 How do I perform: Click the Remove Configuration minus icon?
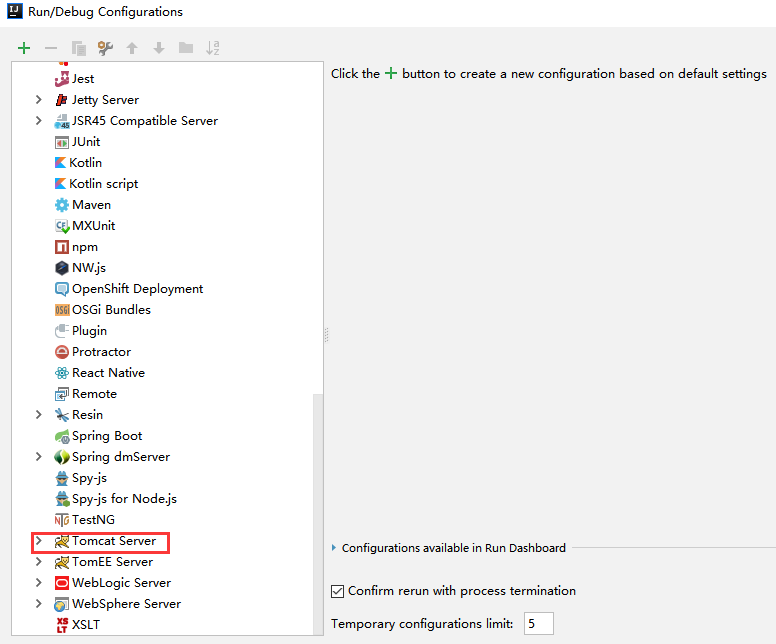[x=51, y=48]
